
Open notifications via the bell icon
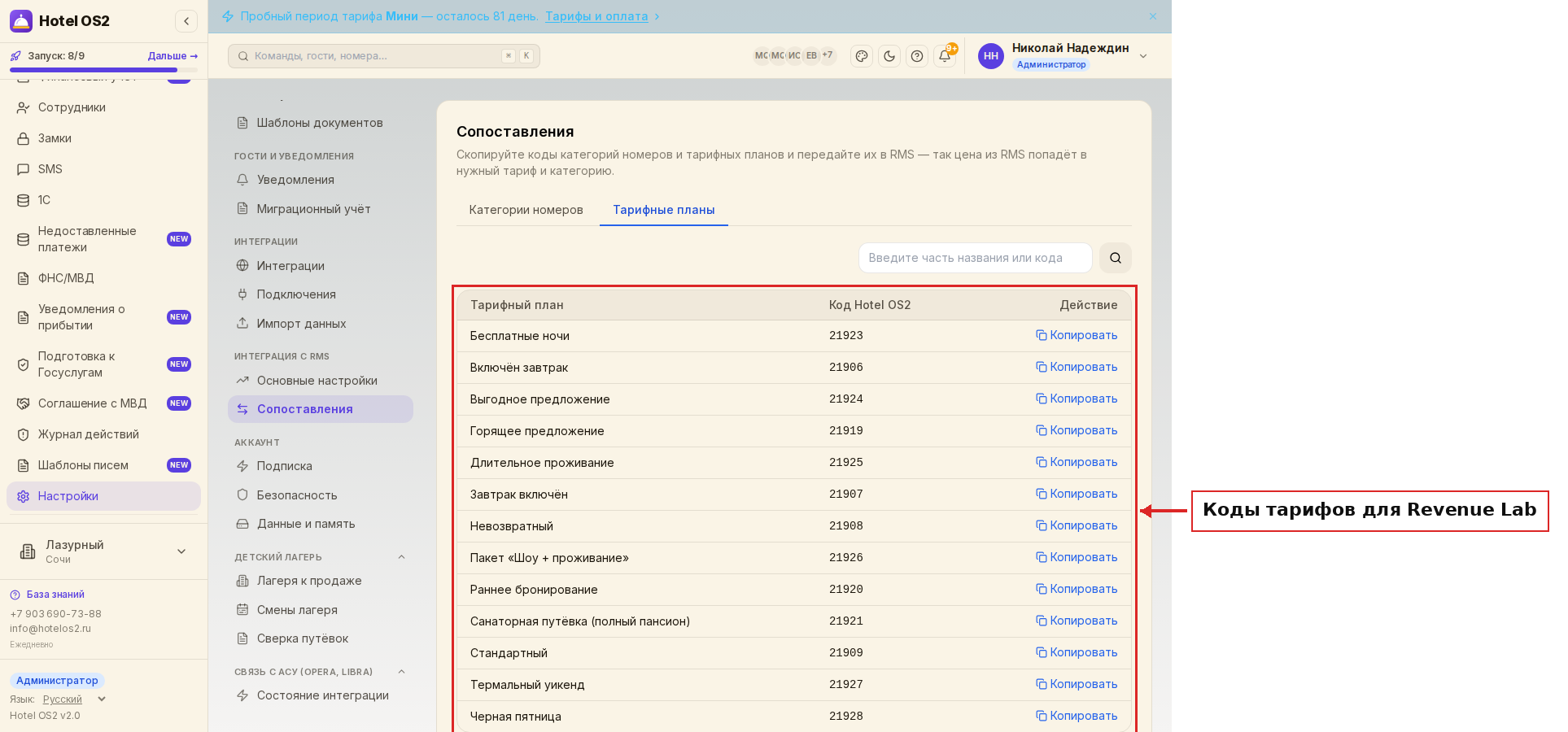[x=945, y=56]
